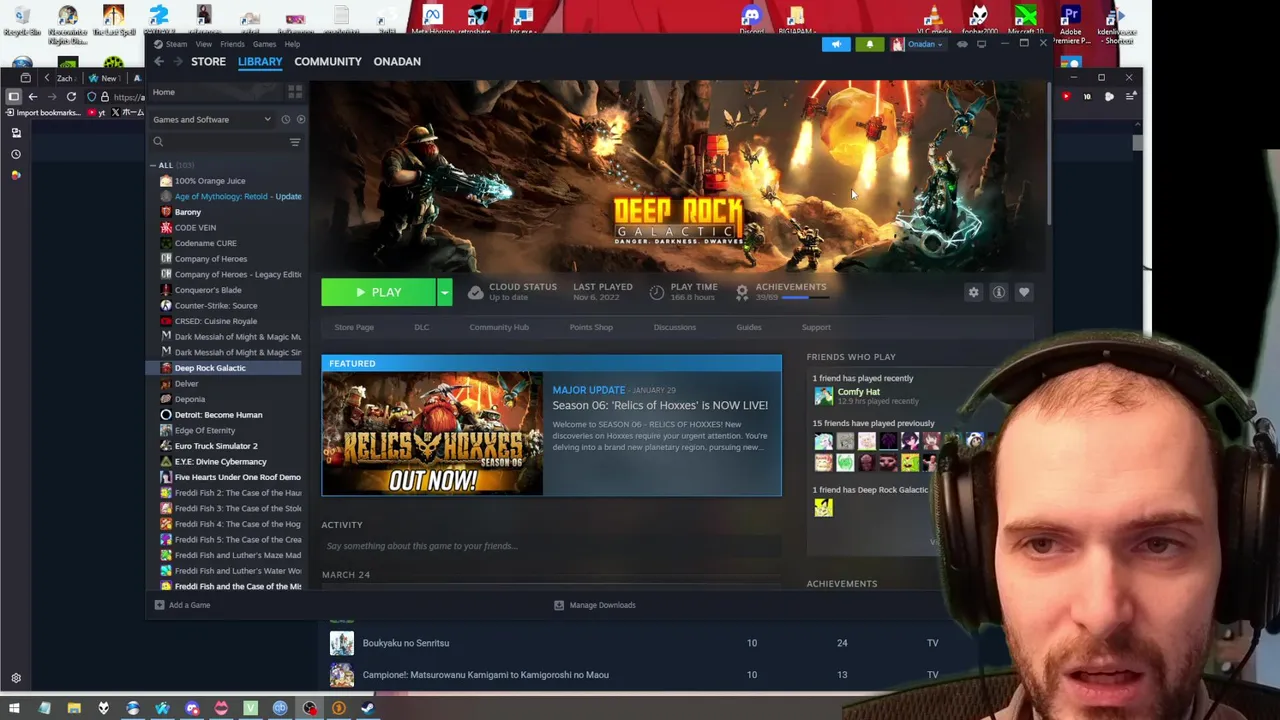Click browser reload button behind Steam
The height and width of the screenshot is (720, 1280).
tap(71, 97)
